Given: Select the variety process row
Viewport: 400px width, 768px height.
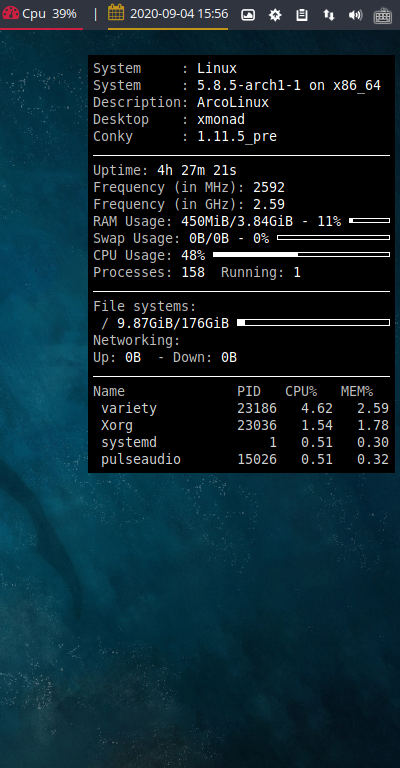Looking at the screenshot, I should tap(241, 408).
